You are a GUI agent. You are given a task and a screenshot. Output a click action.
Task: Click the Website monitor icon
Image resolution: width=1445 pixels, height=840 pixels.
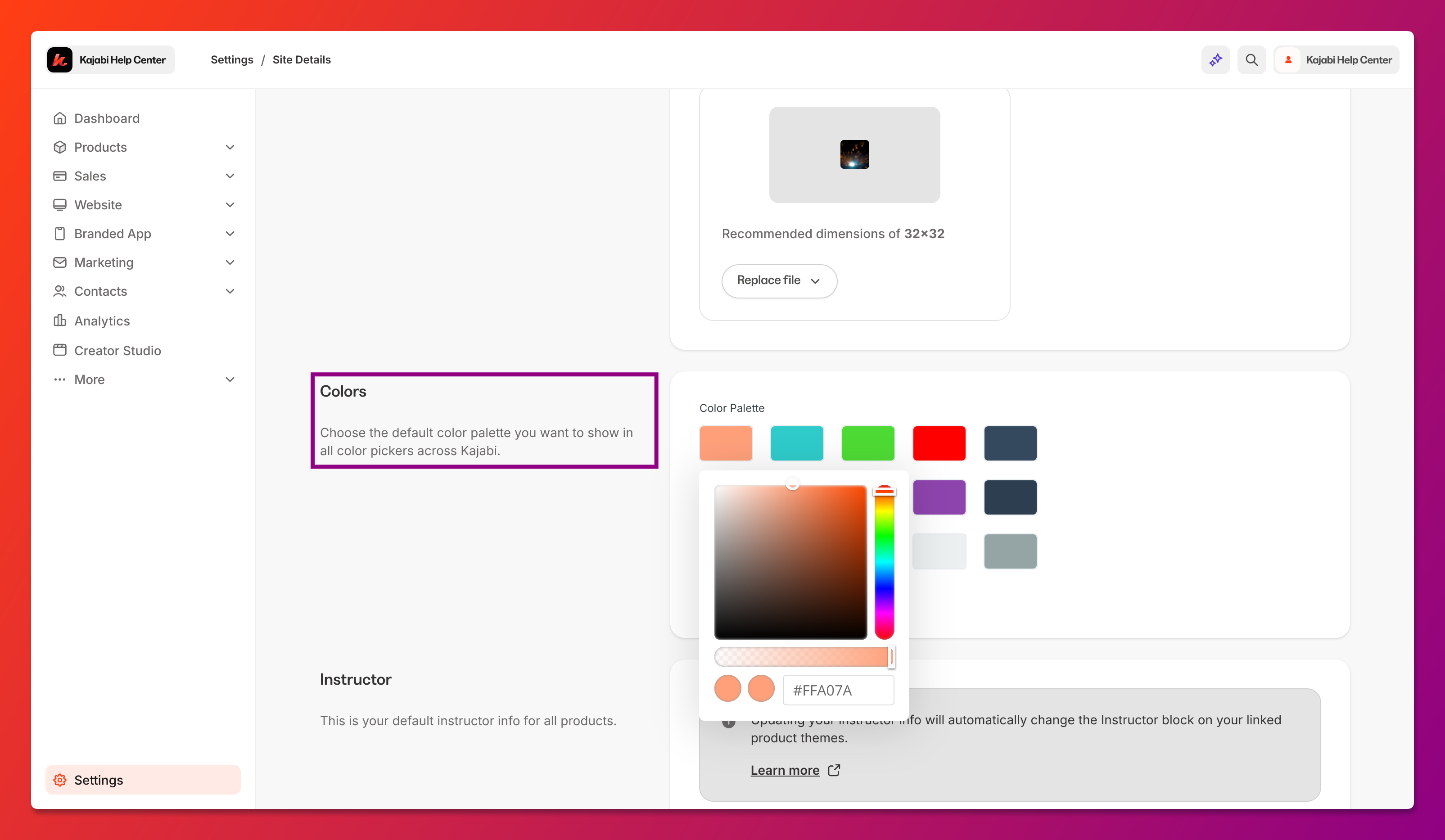59,205
